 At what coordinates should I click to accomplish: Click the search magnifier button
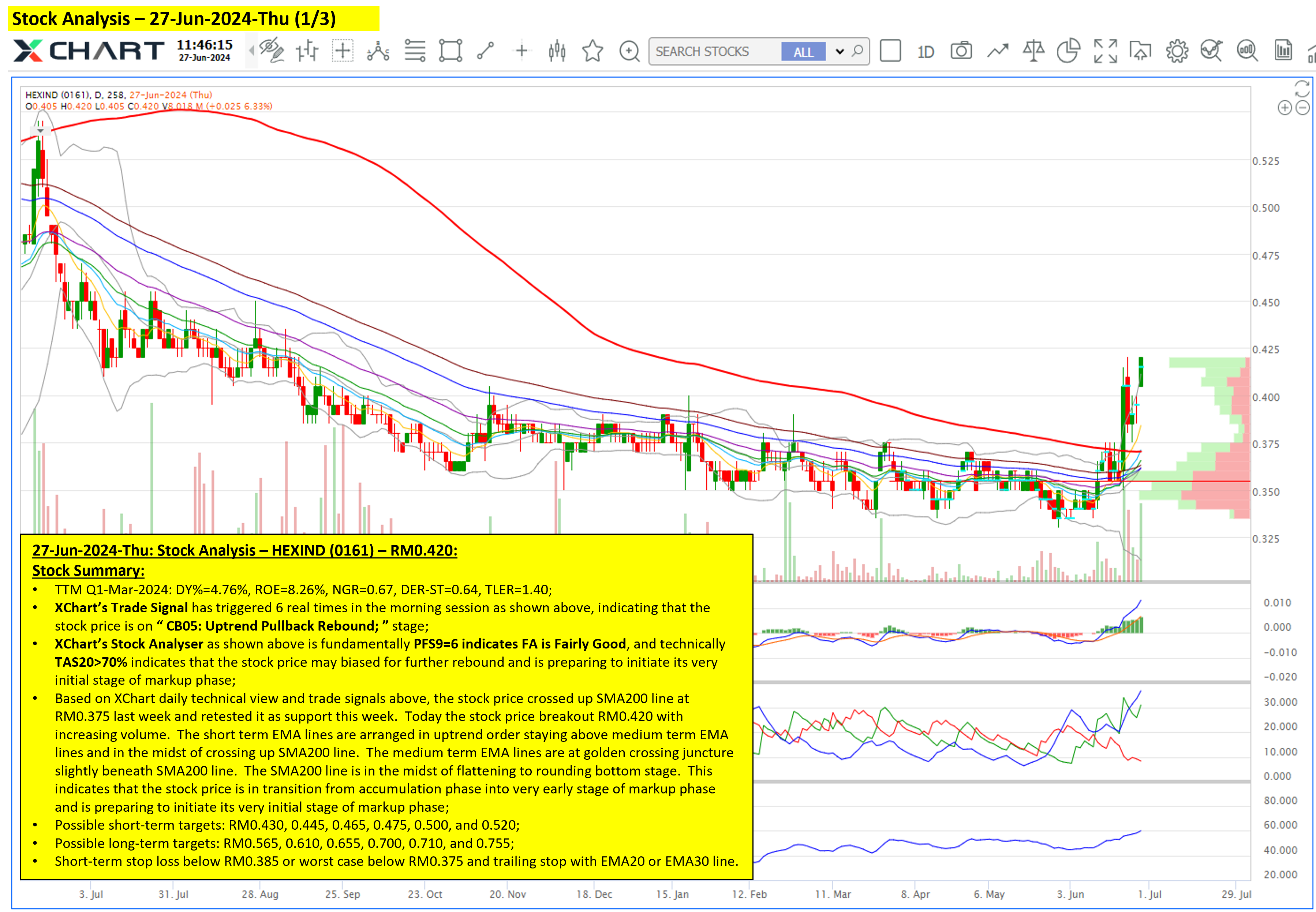[x=857, y=51]
